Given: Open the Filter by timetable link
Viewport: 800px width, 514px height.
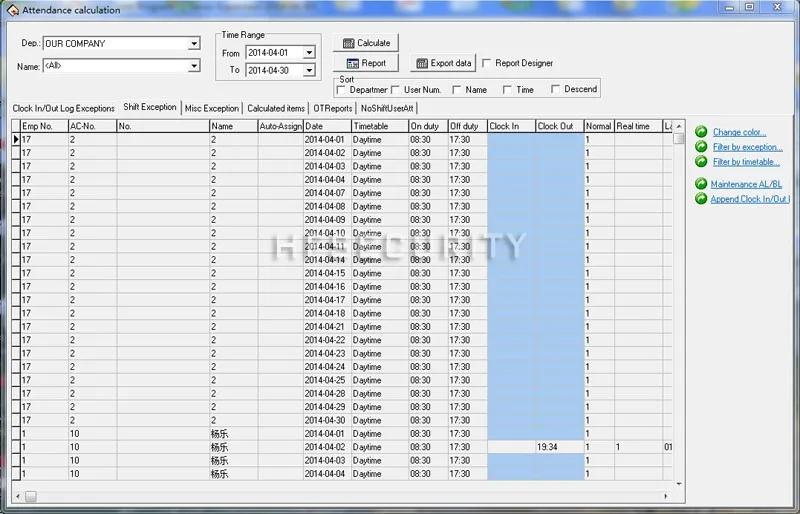Looking at the screenshot, I should point(746,161).
